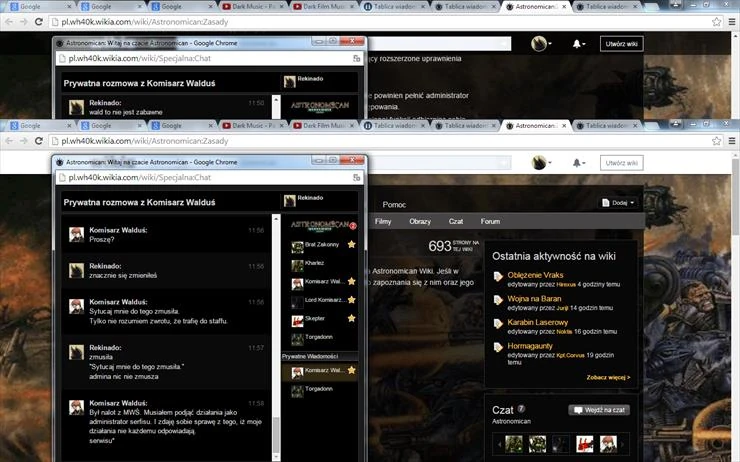Click the message 'wald to nie jest zabawne'

126,112
